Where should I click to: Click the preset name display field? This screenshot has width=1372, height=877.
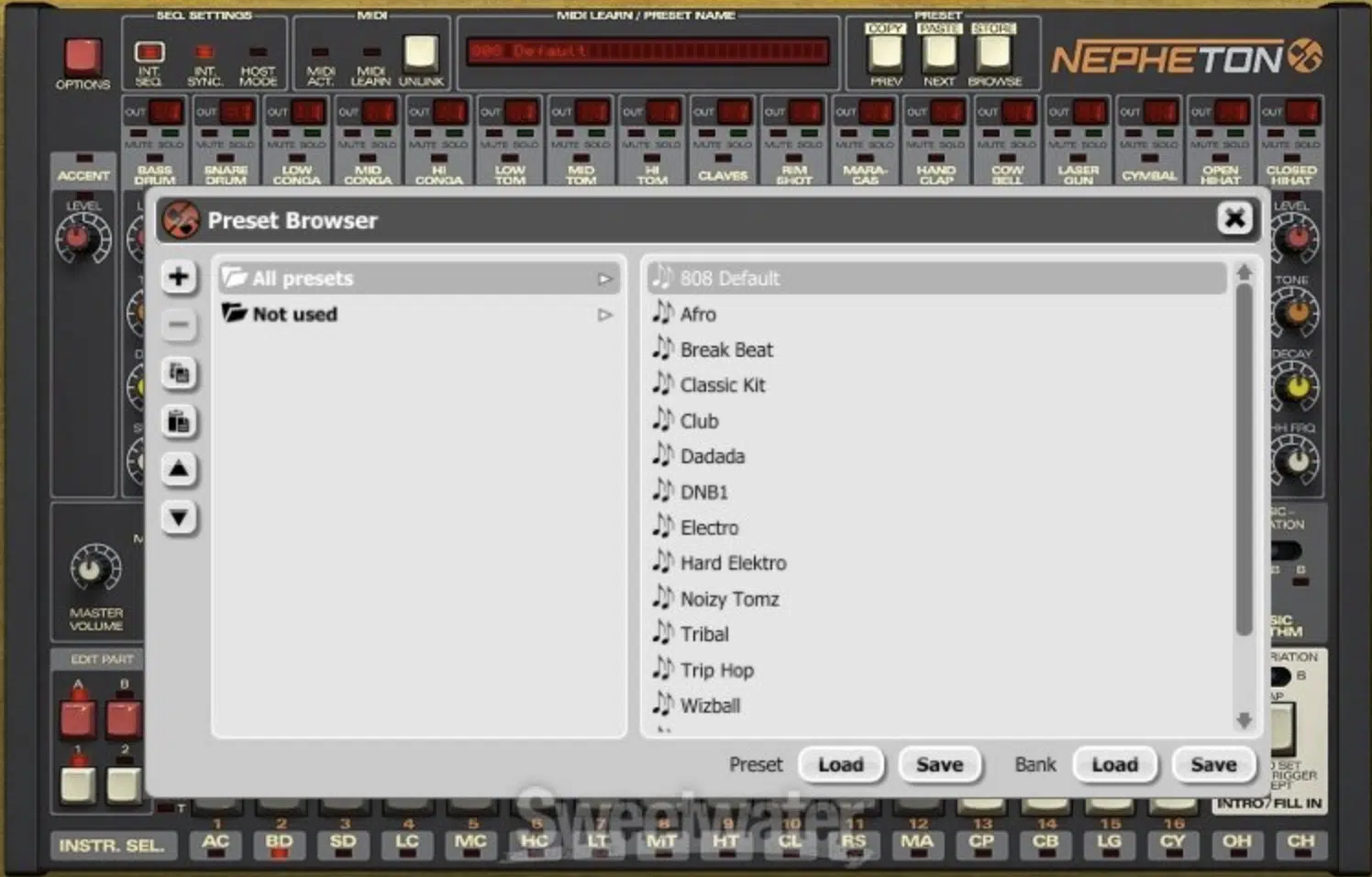tap(647, 50)
